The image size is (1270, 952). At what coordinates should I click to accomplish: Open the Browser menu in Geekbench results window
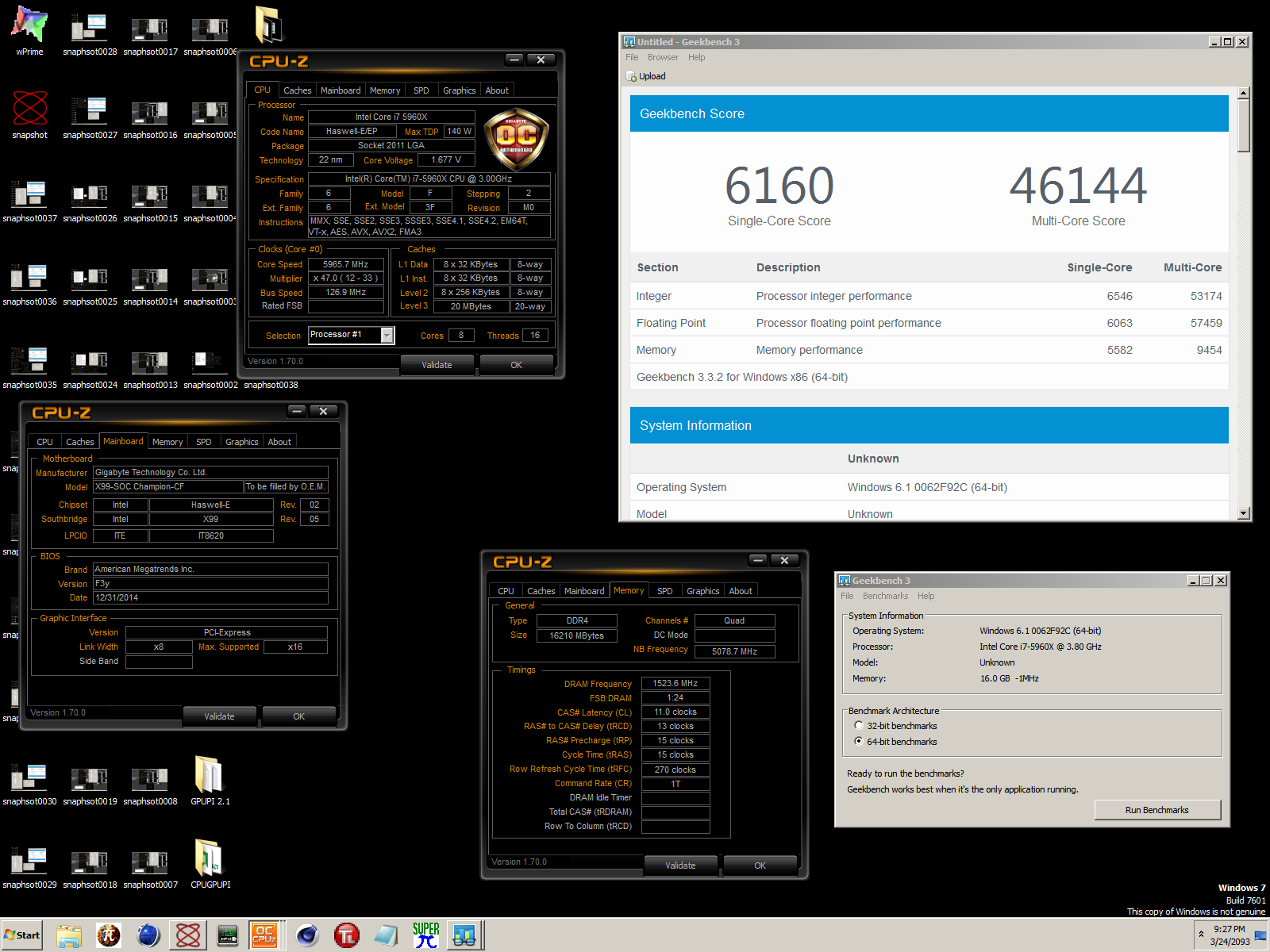pos(663,57)
